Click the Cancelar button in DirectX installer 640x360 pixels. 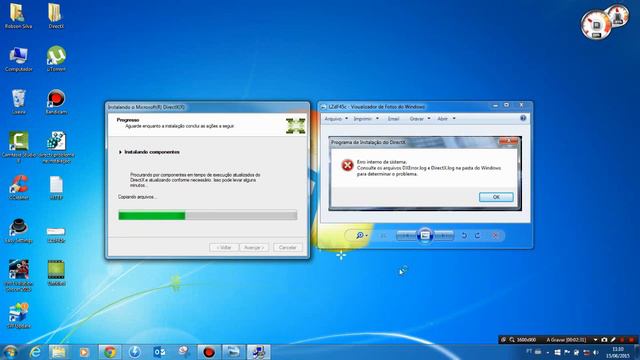click(287, 247)
